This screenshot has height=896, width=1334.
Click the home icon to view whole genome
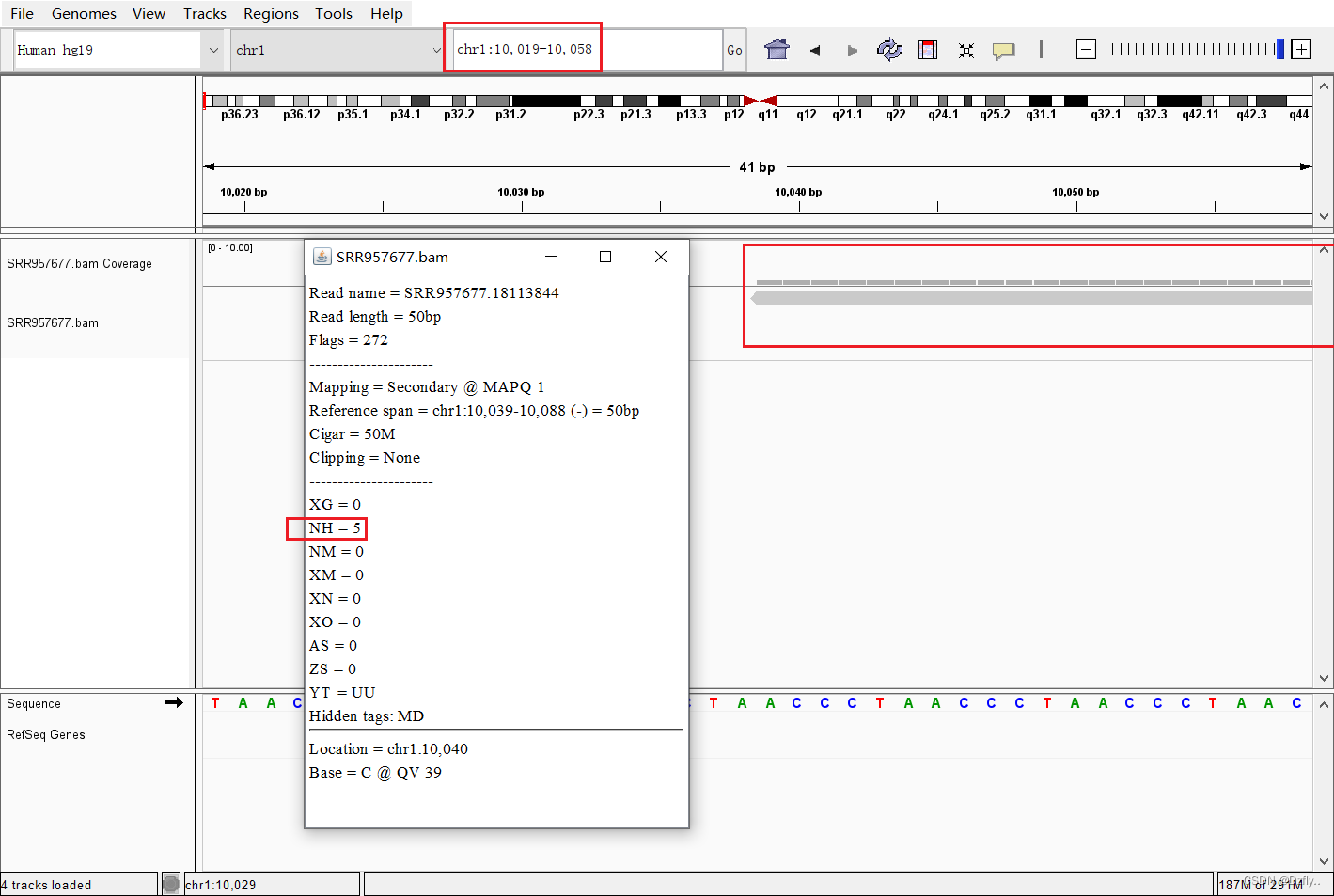point(777,50)
